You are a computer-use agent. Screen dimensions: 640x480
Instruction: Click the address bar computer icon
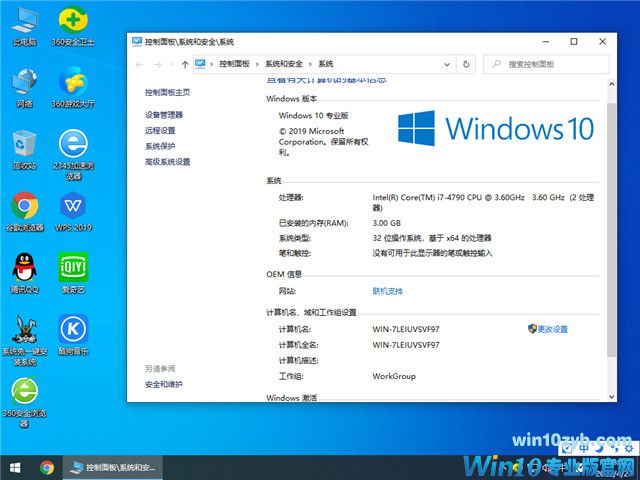pyautogui.click(x=200, y=64)
